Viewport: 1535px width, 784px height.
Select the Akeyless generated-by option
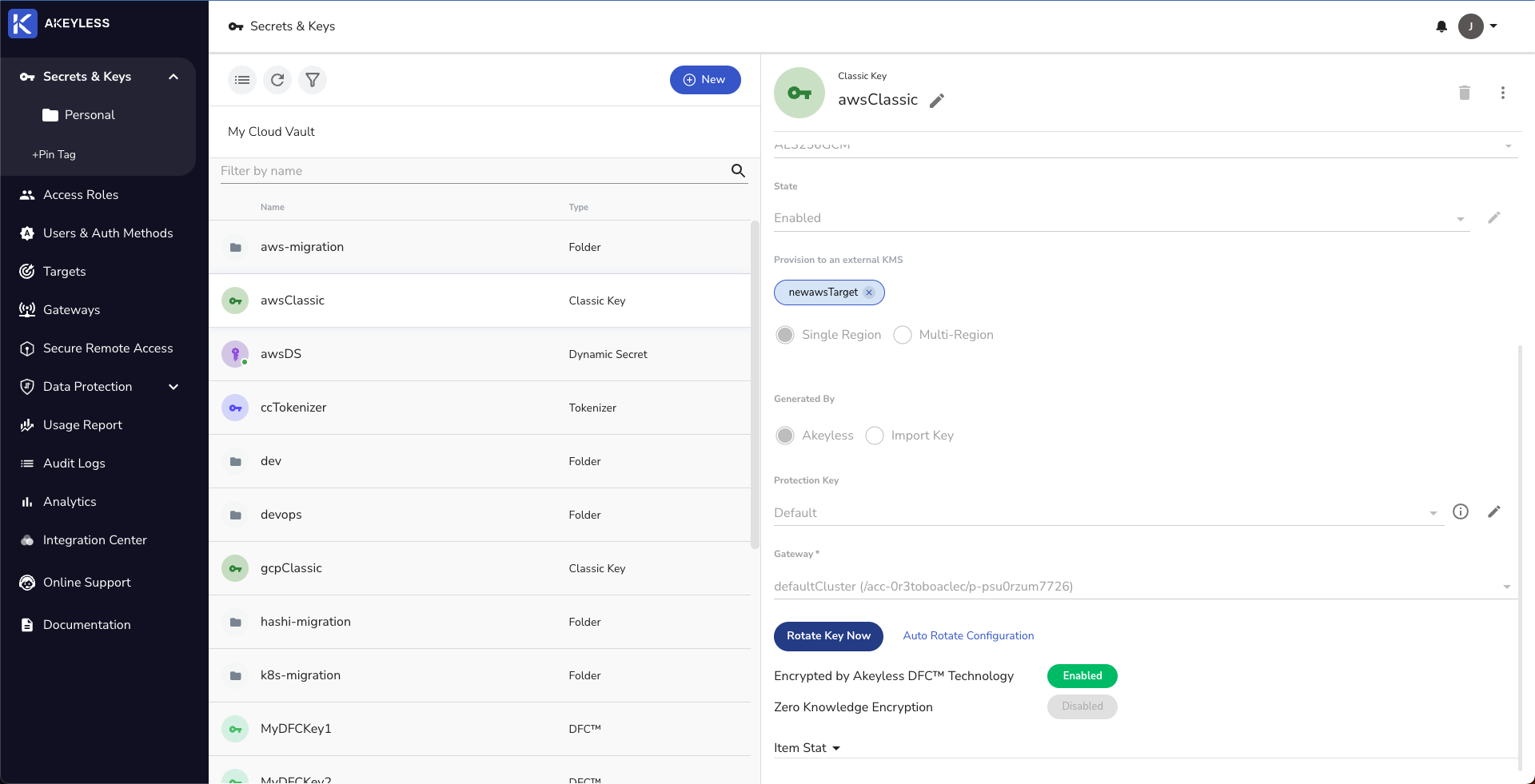click(x=785, y=436)
